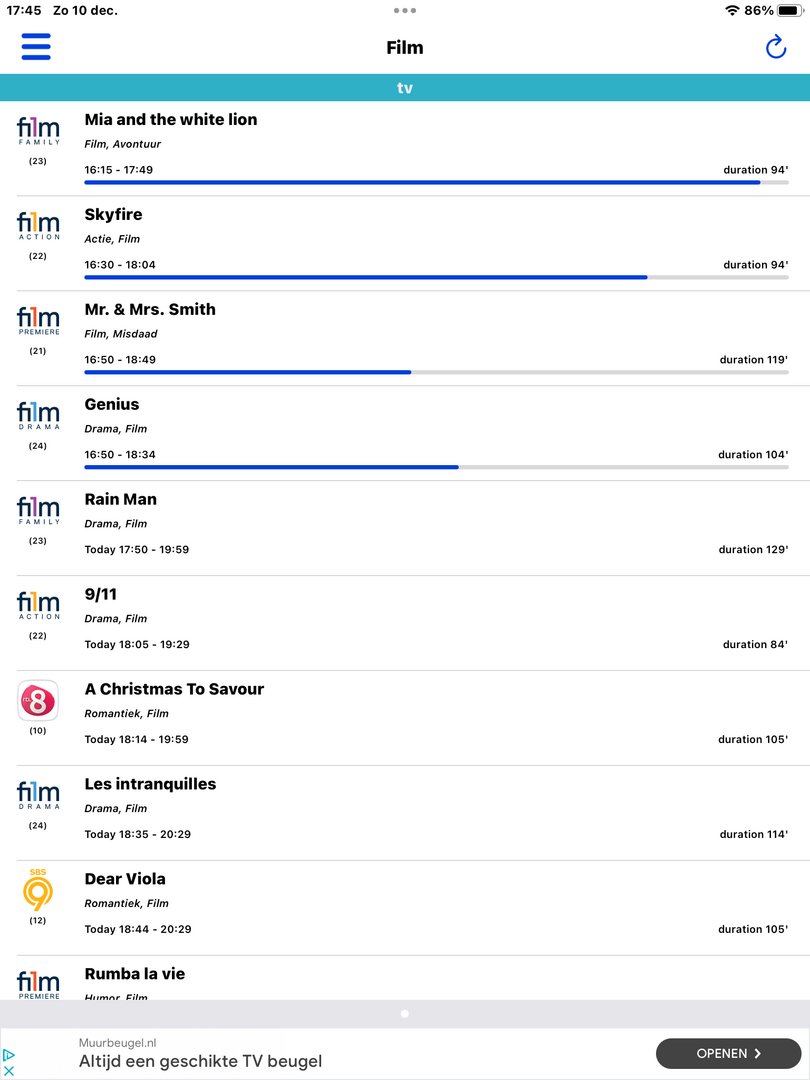Tap the SBS 9 channel logo
Viewport: 810px width, 1080px height.
coord(38,890)
